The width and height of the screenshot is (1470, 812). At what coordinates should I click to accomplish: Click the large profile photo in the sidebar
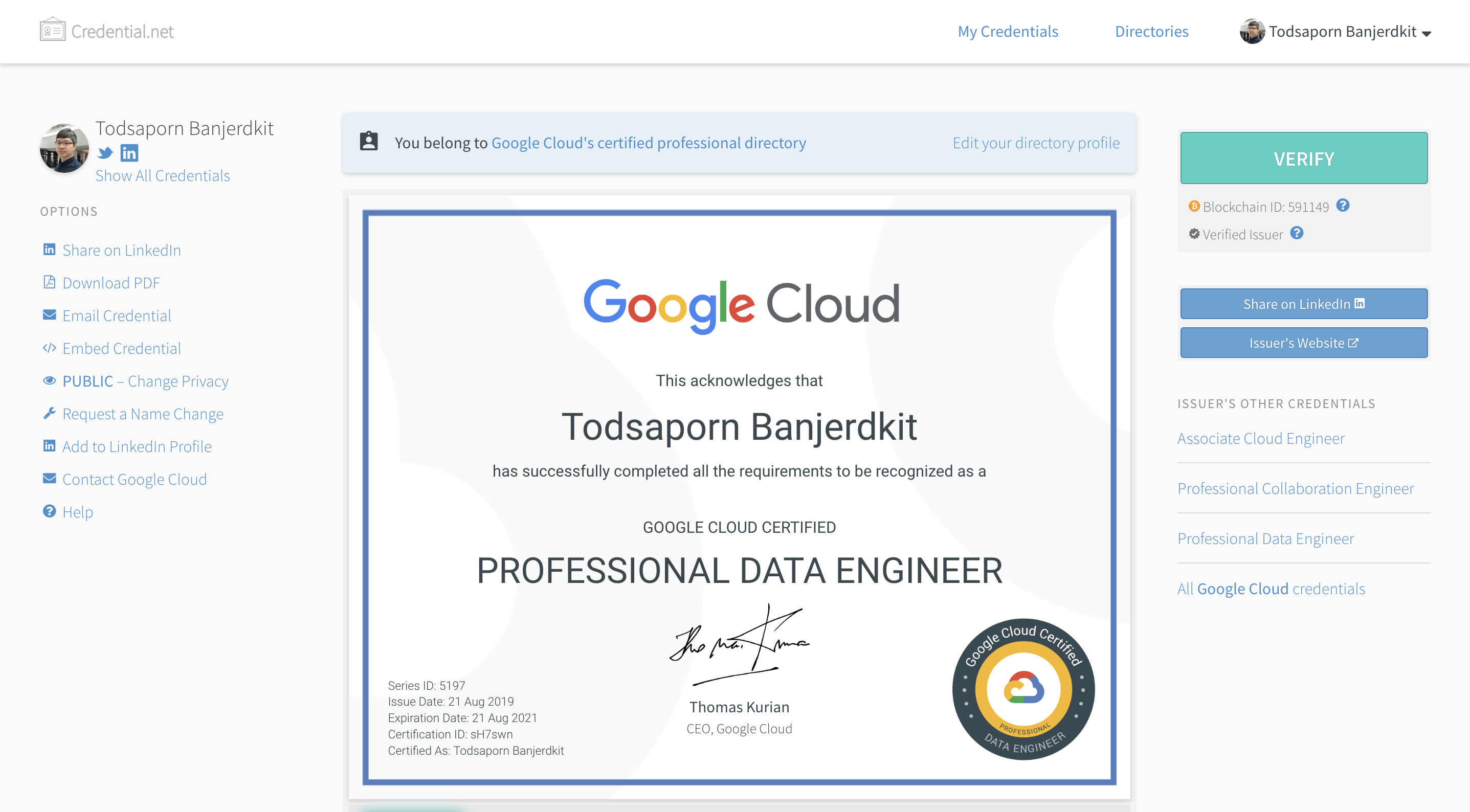(64, 148)
